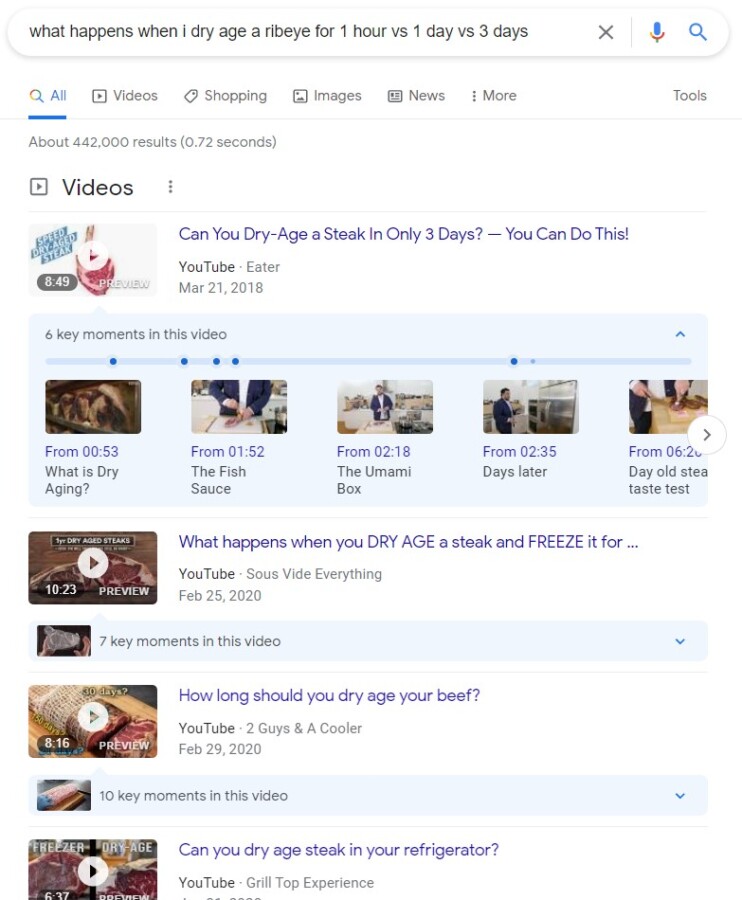This screenshot has height=900, width=742.
Task: Play the 2 Guys & A Cooler video preview
Action: click(92, 720)
